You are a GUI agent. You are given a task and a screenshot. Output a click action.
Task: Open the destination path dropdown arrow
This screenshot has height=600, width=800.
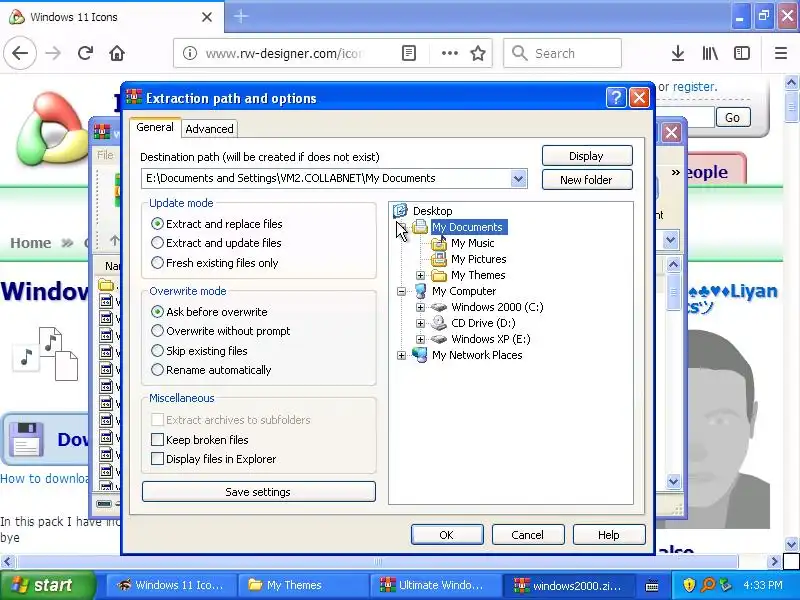click(x=518, y=179)
